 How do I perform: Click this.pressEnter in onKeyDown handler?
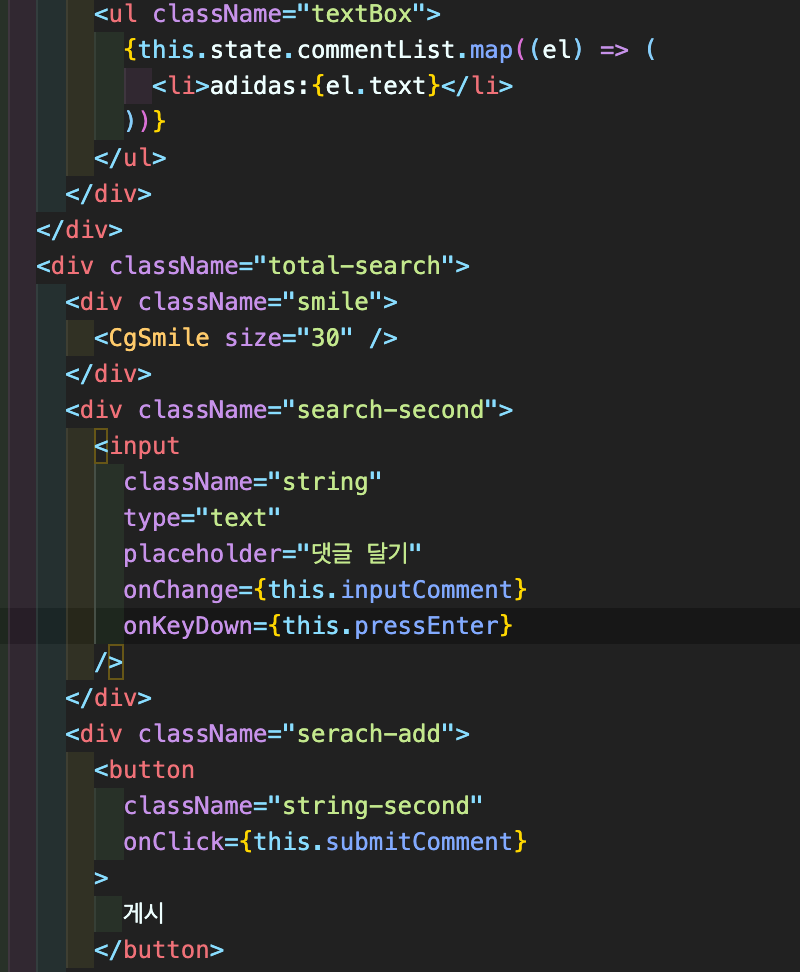point(390,625)
